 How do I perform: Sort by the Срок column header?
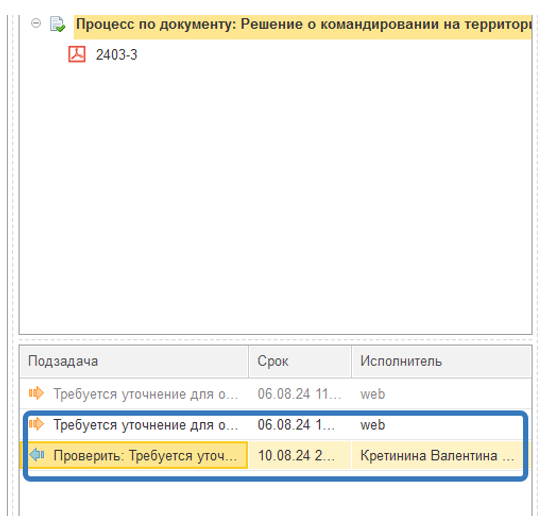point(300,361)
